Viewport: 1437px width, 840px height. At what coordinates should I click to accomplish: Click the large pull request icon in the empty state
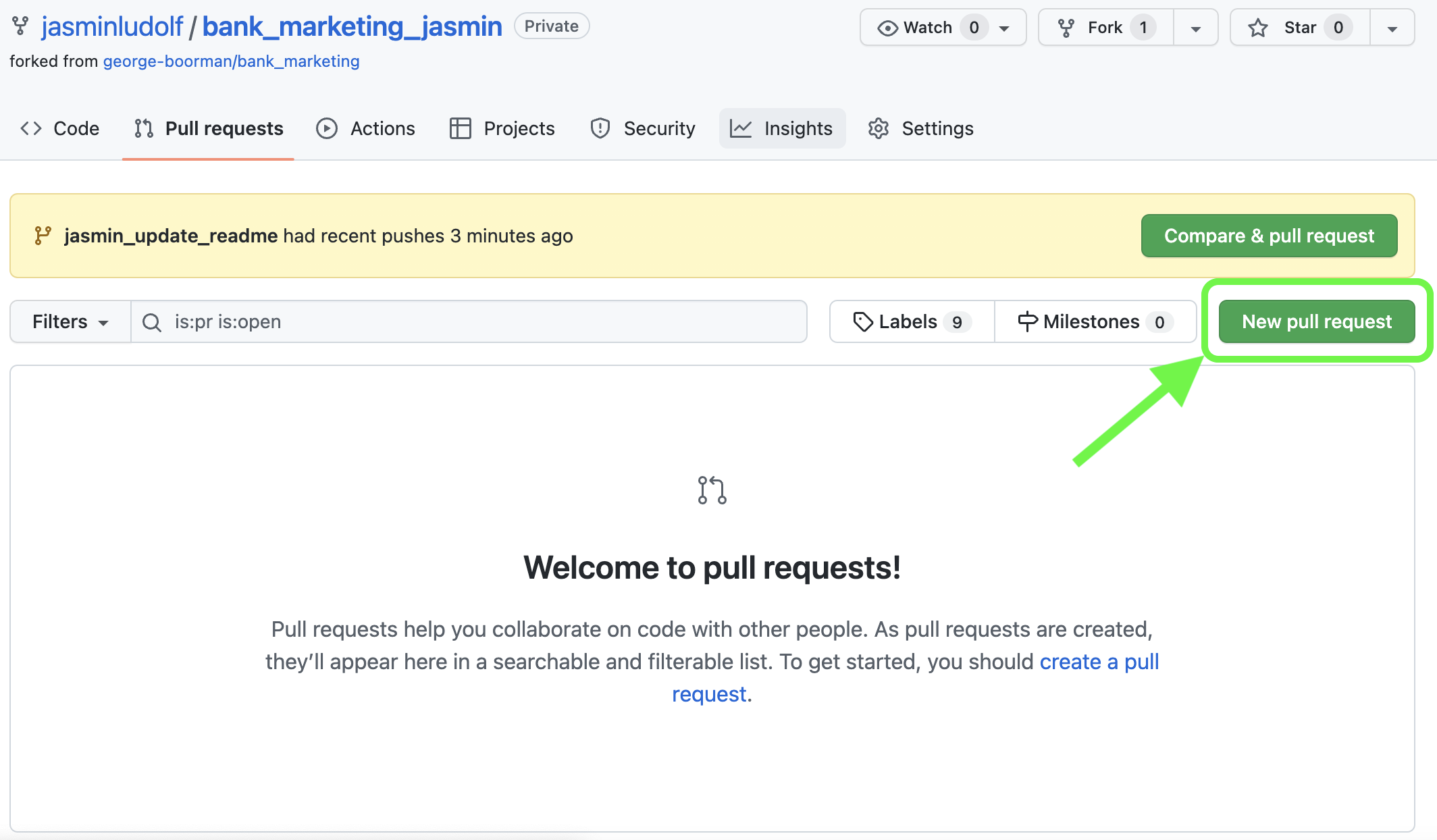coord(712,490)
